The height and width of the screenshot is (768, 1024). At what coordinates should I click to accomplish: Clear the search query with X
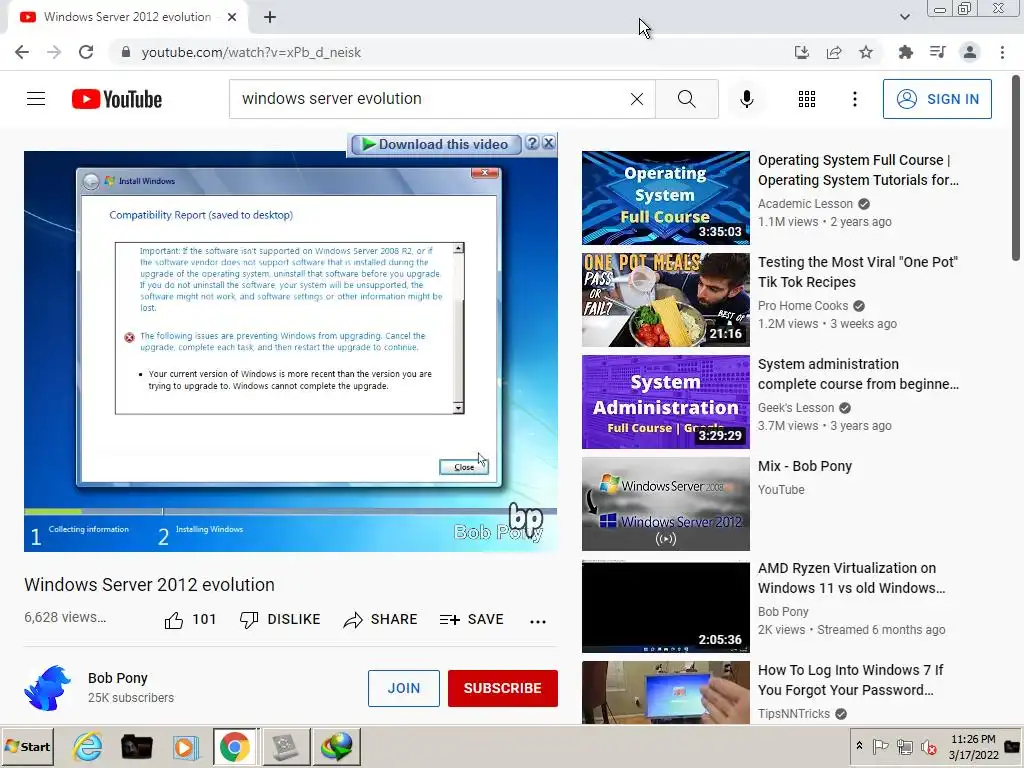637,99
